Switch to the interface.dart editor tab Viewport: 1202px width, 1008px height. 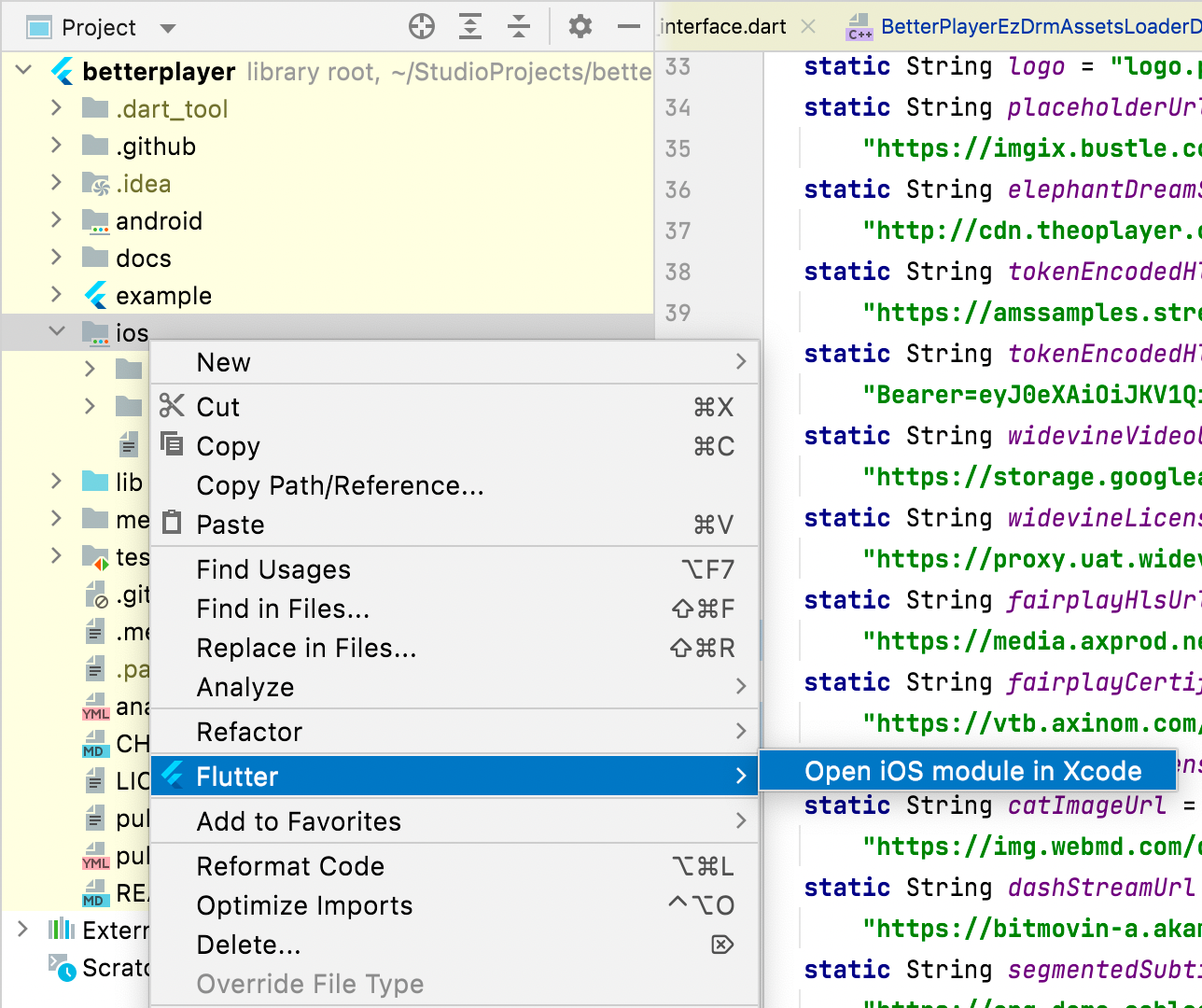723,26
